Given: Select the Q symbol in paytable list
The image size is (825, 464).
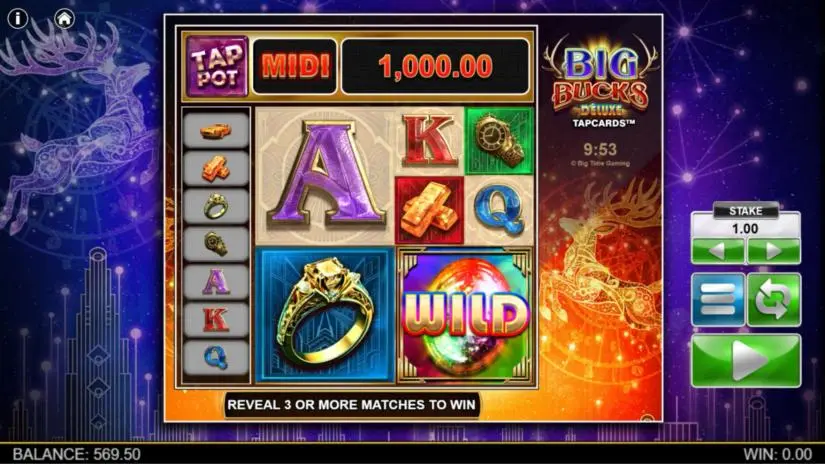Looking at the screenshot, I should [x=216, y=357].
